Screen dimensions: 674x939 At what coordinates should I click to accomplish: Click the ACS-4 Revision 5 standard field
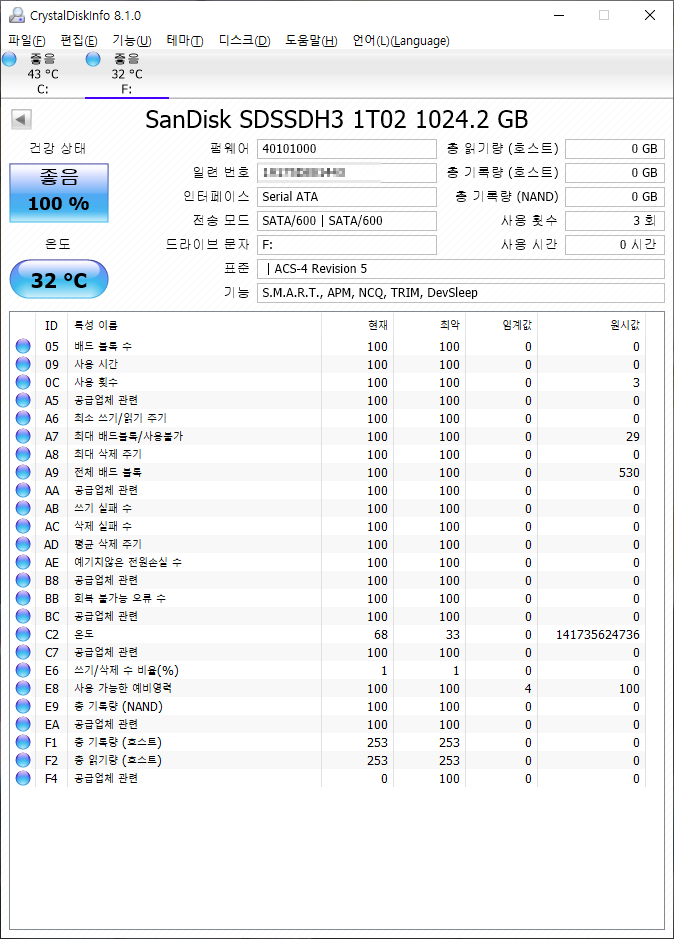(461, 268)
